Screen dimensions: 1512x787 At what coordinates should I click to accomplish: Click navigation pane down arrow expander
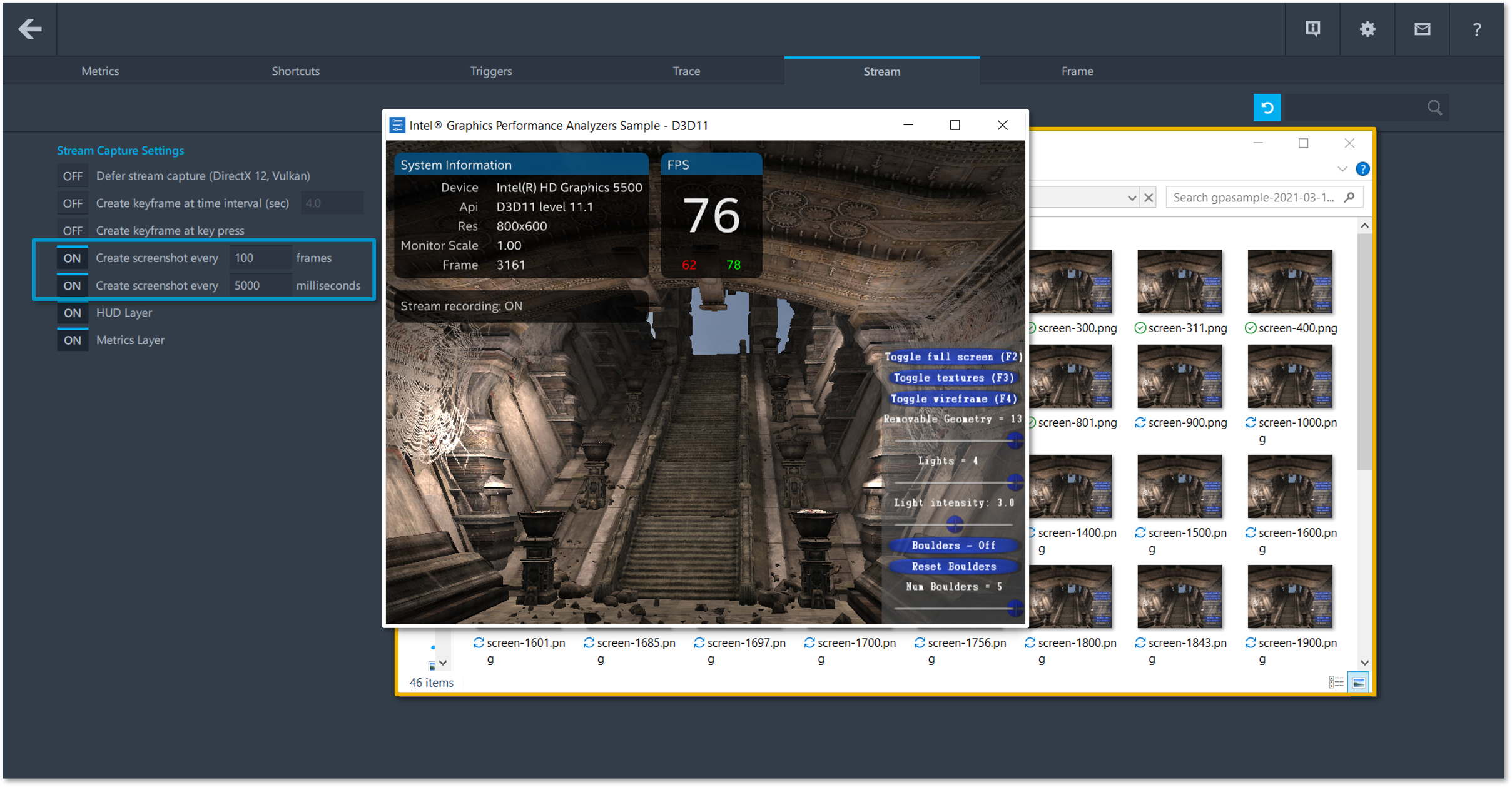[443, 663]
